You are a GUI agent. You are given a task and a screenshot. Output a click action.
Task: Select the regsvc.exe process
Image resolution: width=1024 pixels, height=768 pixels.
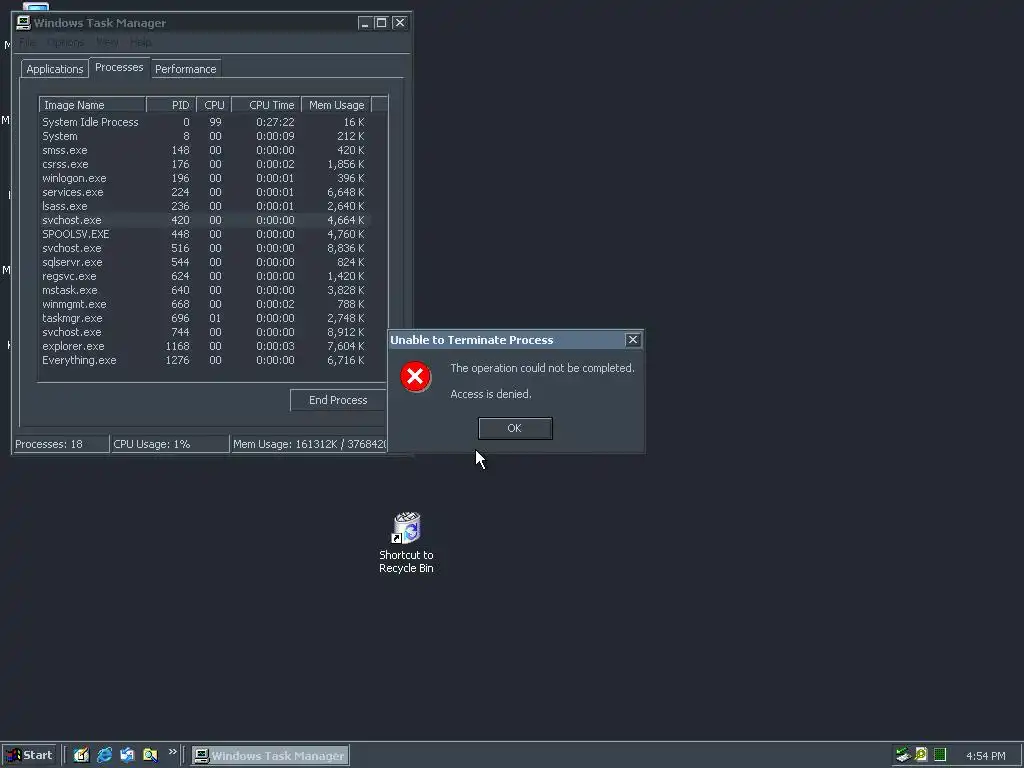point(205,276)
